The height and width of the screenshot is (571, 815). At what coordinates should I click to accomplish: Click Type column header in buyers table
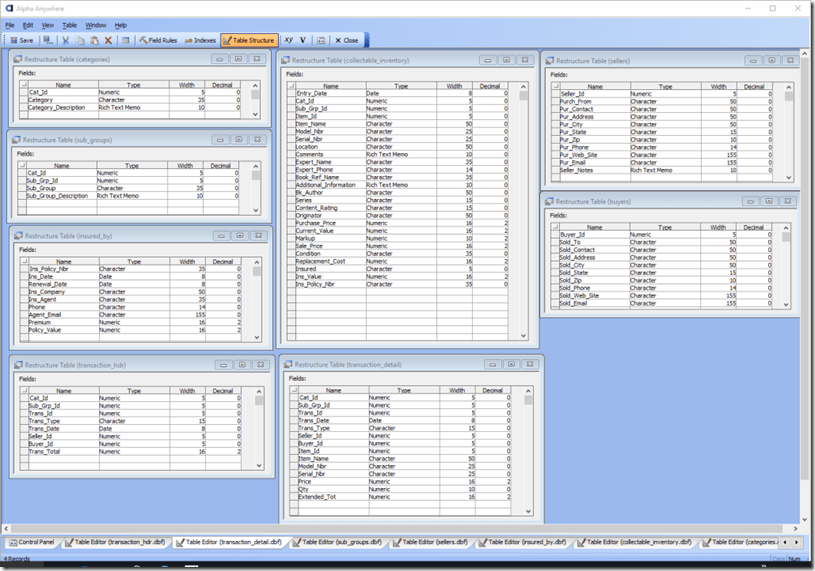665,227
